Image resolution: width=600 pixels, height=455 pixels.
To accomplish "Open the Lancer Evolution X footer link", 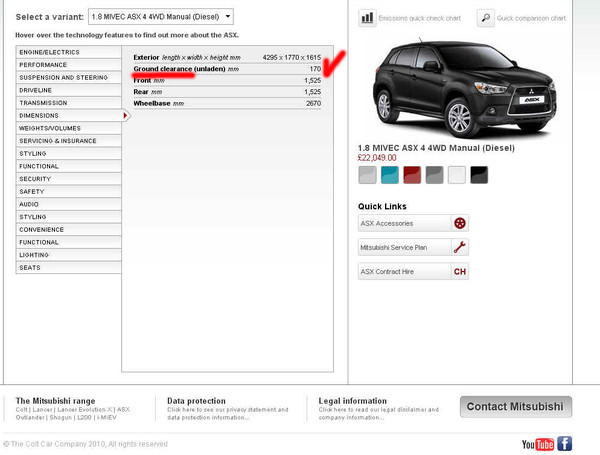I will (x=85, y=409).
